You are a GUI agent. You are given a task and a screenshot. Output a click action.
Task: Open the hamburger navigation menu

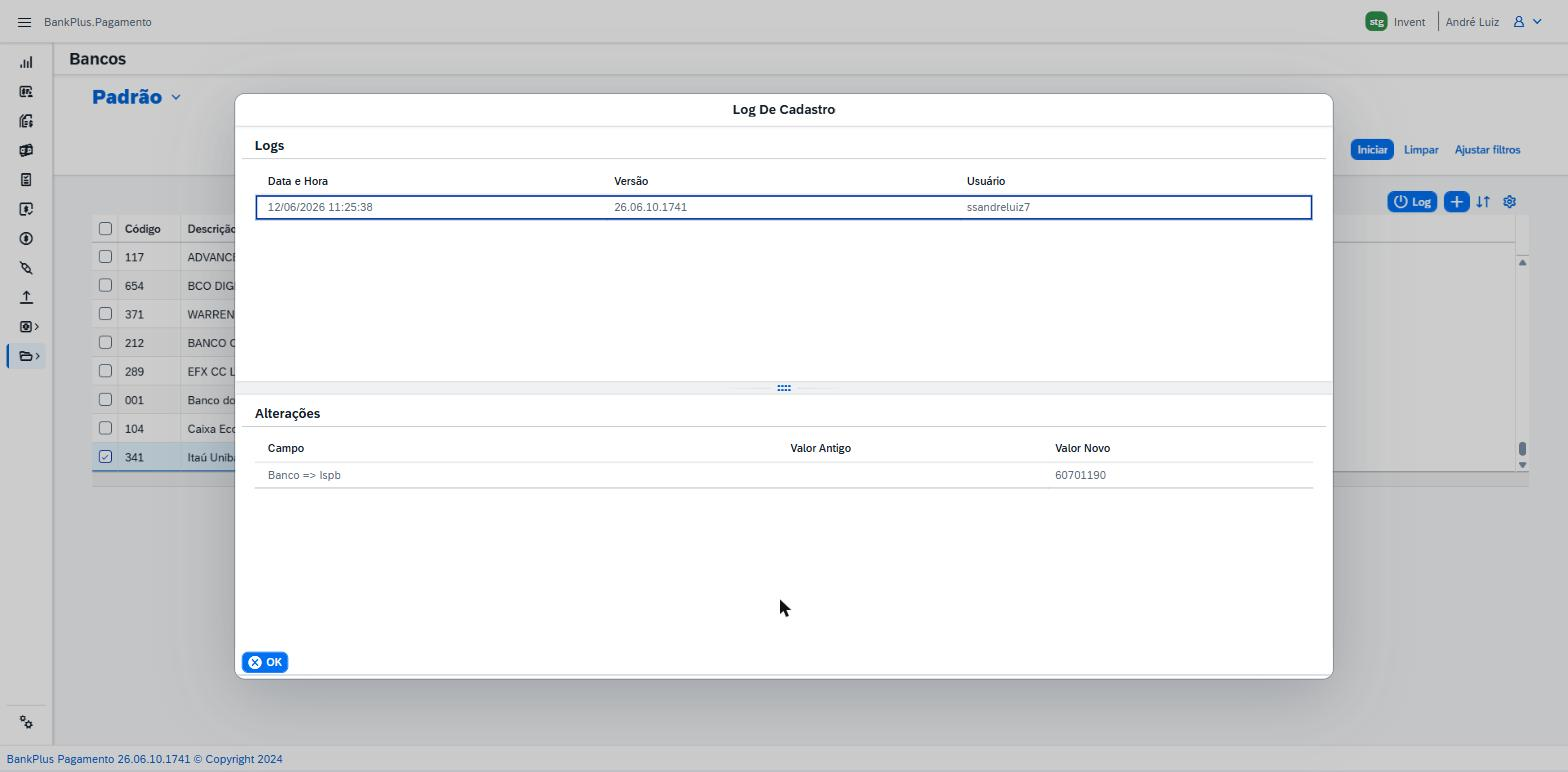click(x=25, y=22)
